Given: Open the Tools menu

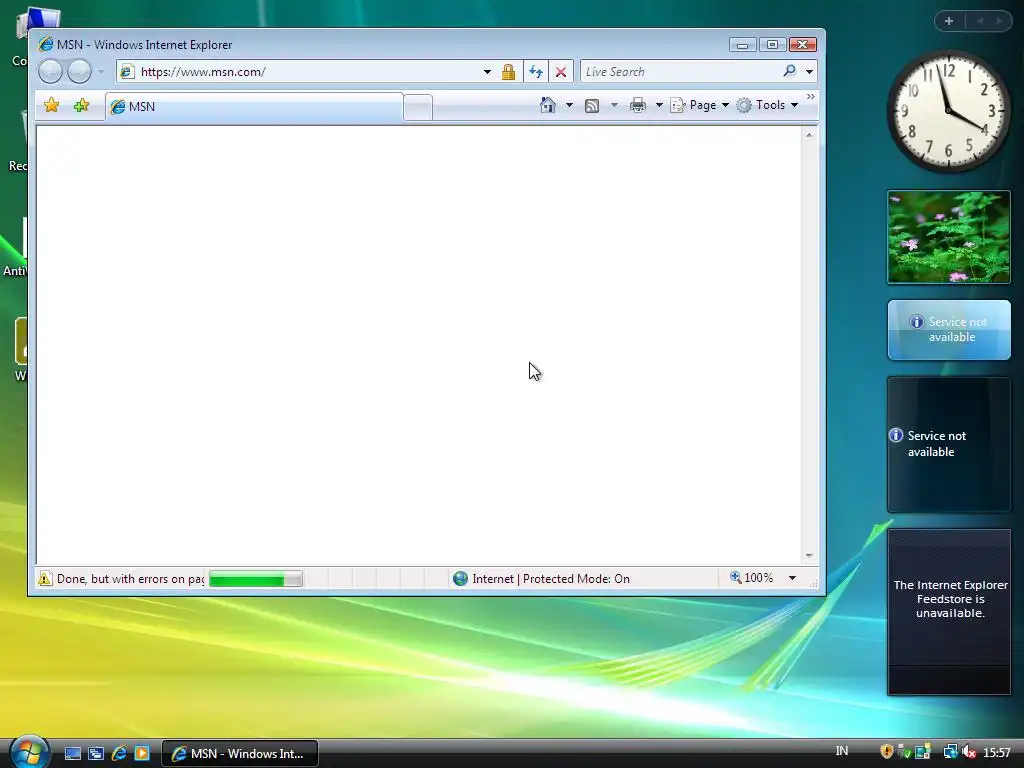Looking at the screenshot, I should (x=767, y=105).
